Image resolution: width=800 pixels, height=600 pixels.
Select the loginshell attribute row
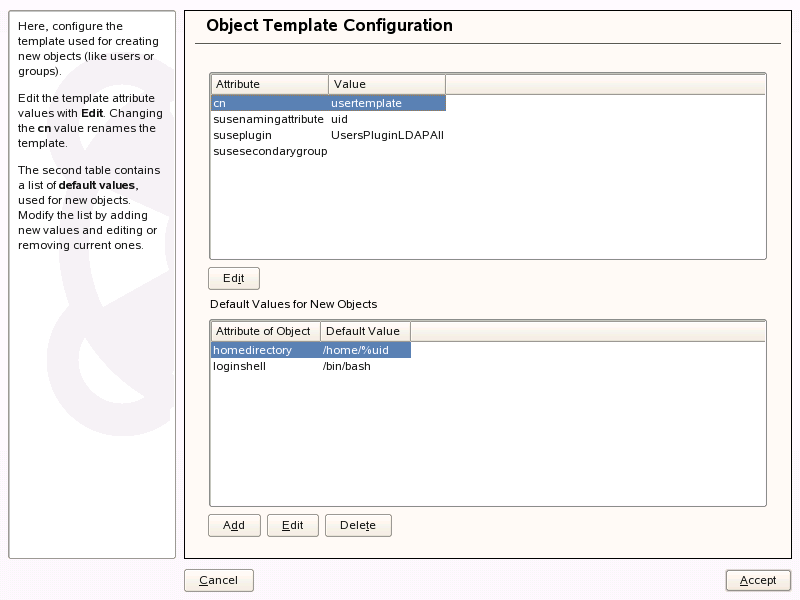[x=311, y=366]
